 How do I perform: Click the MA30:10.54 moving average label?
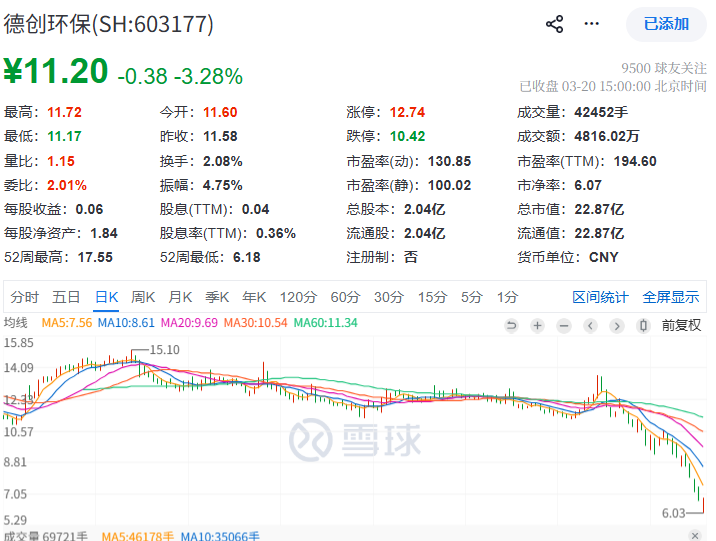[x=256, y=323]
